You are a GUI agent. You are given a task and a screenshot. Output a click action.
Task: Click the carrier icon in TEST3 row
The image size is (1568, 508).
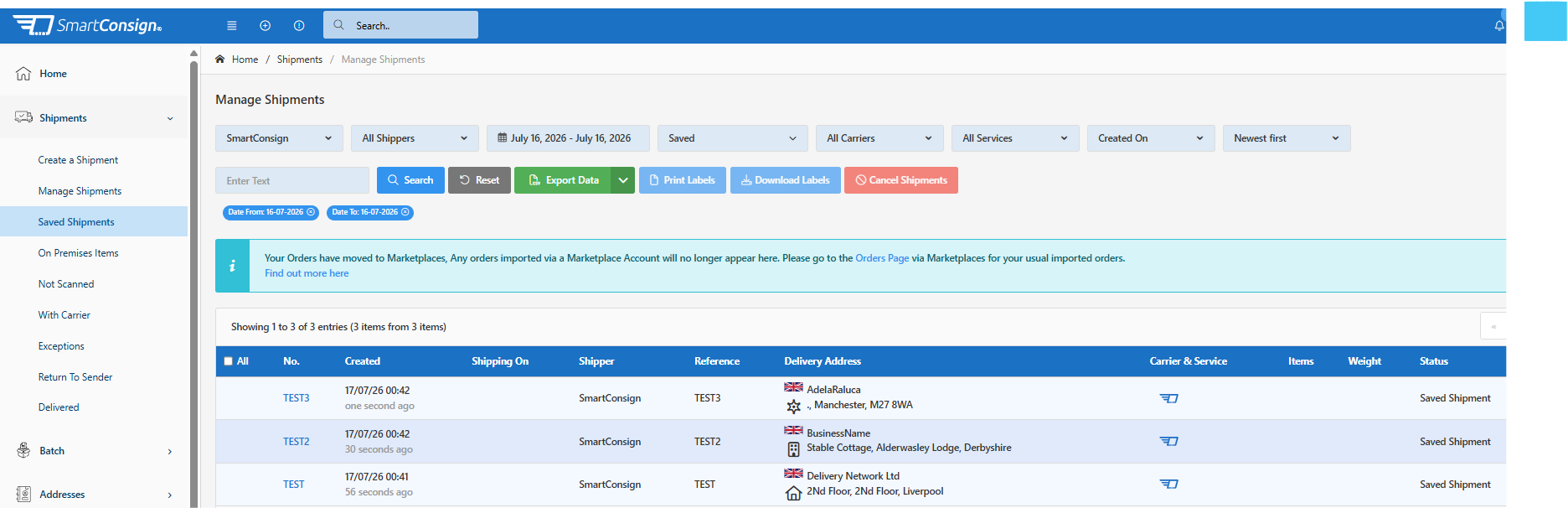click(x=1168, y=398)
